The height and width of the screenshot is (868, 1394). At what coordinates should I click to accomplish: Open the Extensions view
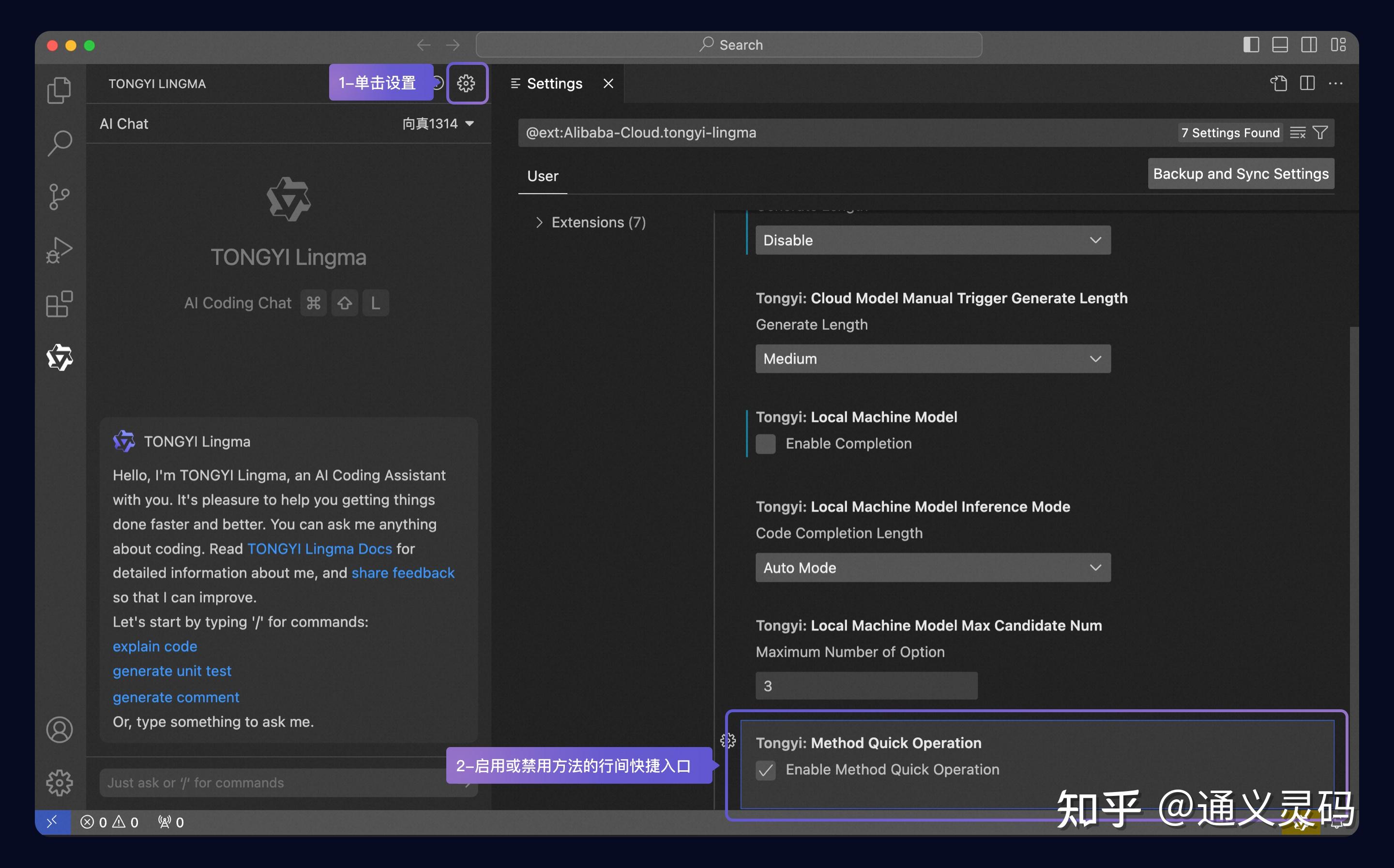59,304
